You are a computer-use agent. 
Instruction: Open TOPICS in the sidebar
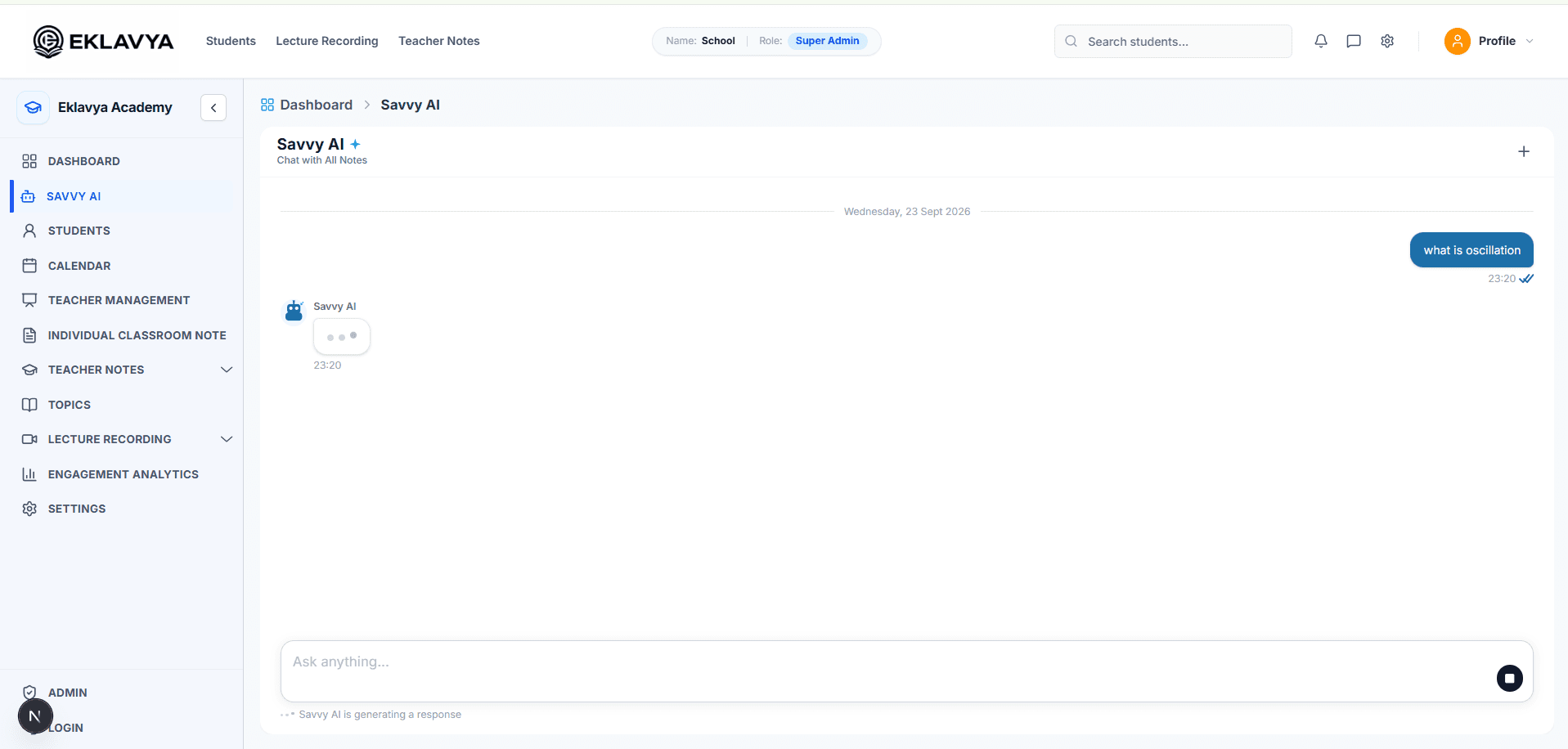click(x=70, y=405)
